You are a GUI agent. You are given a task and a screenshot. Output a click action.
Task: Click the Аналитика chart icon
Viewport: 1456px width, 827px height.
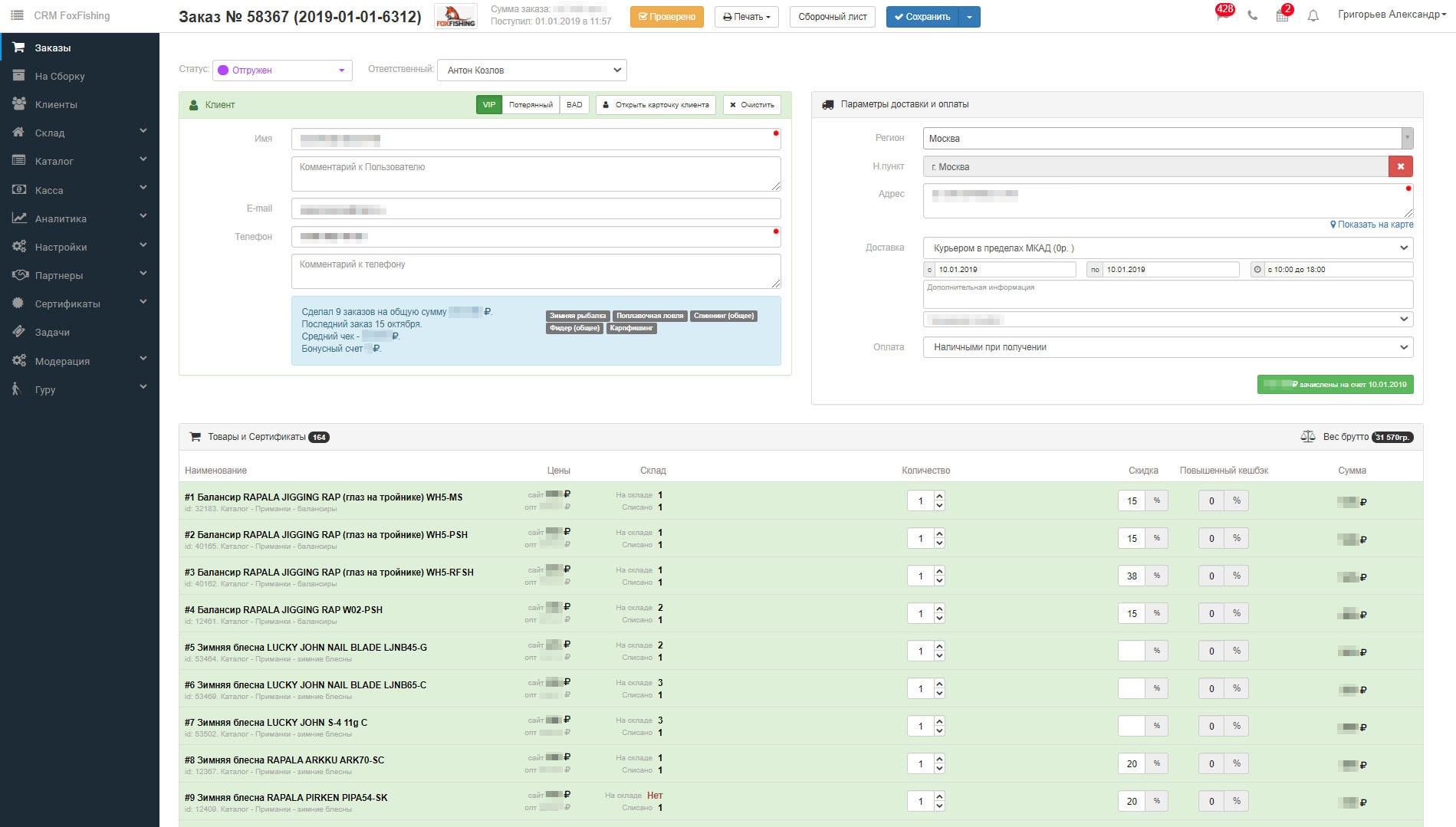click(18, 218)
